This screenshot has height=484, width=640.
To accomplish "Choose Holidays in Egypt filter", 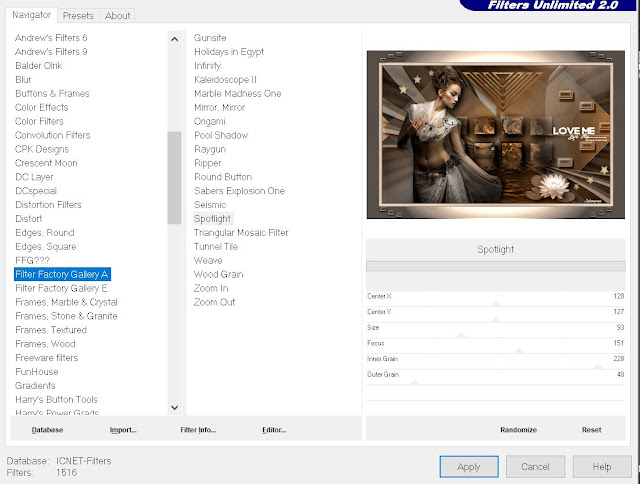I will tap(229, 51).
